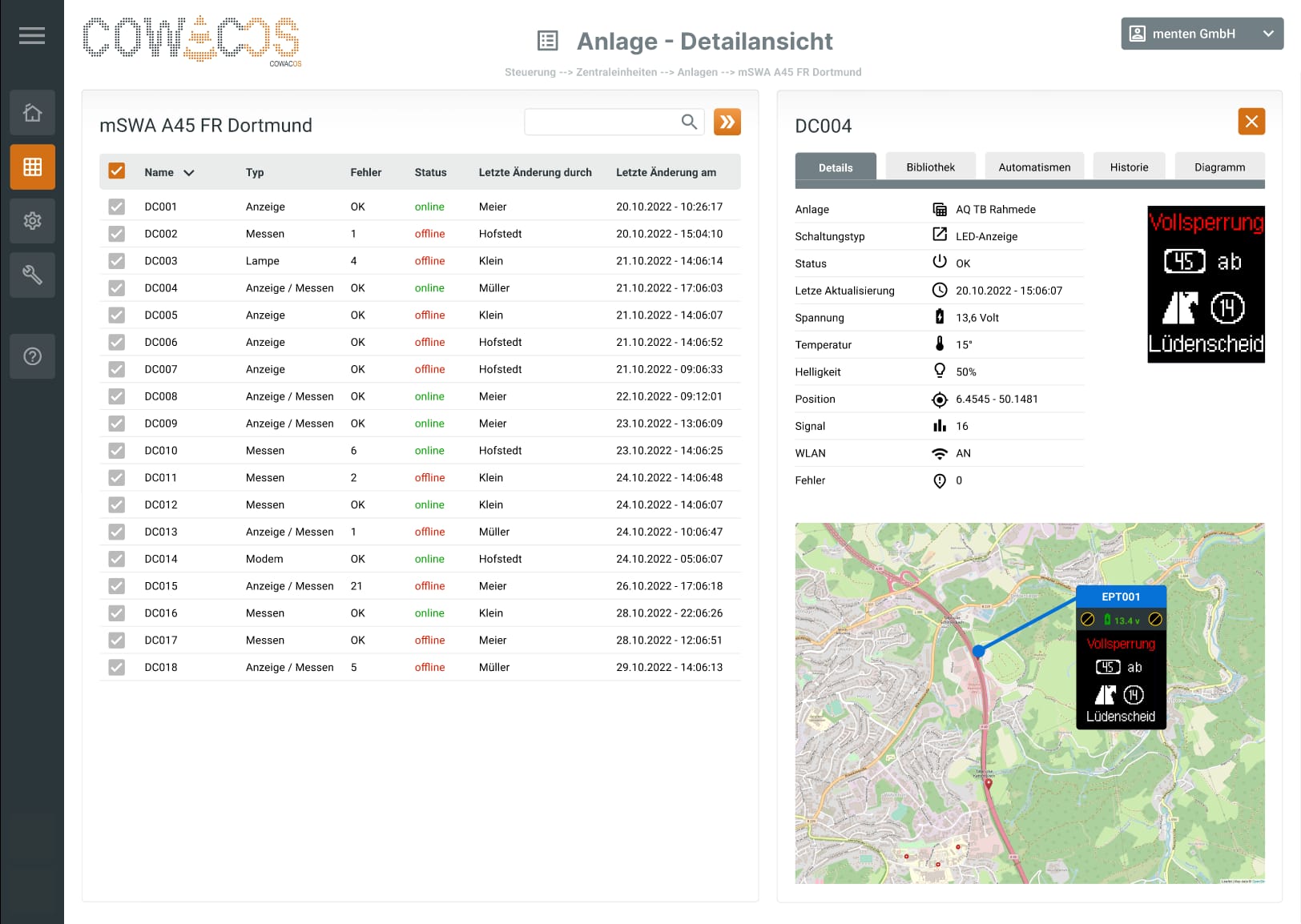The width and height of the screenshot is (1301, 924).
Task: Open the grid table view sidebar icon
Action: (32, 167)
